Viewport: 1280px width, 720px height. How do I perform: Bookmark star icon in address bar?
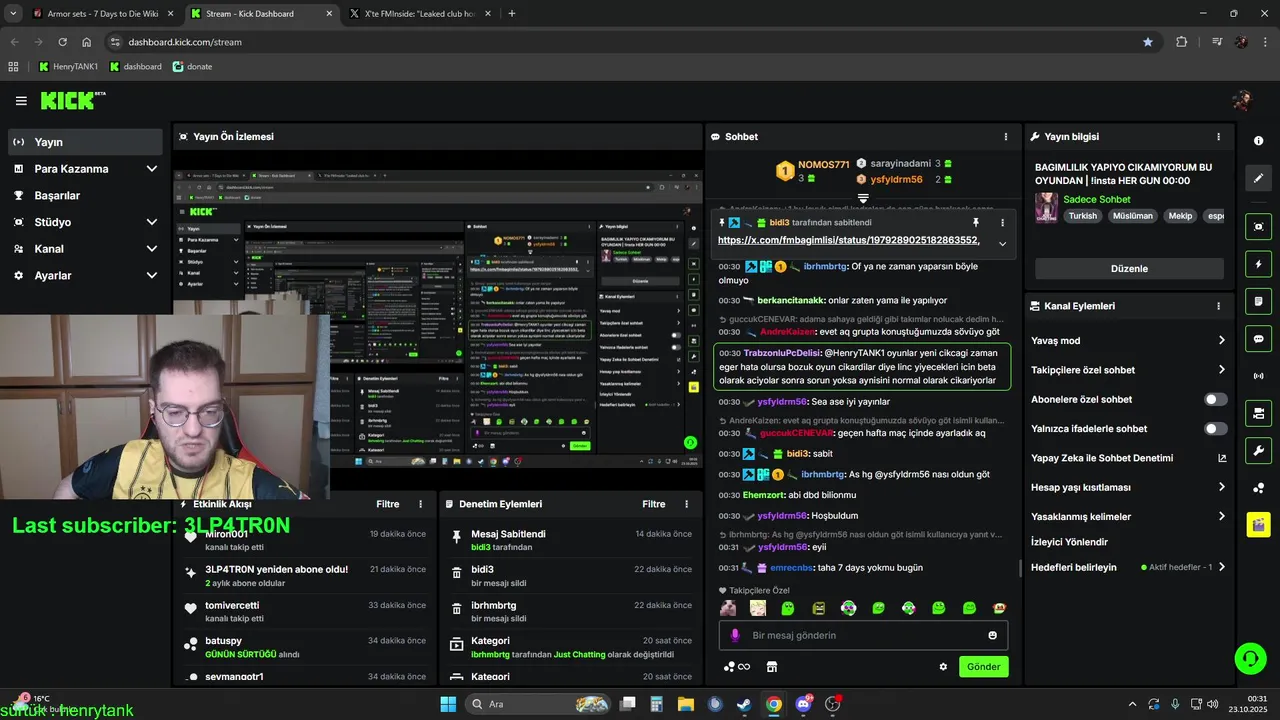pyautogui.click(x=1147, y=42)
